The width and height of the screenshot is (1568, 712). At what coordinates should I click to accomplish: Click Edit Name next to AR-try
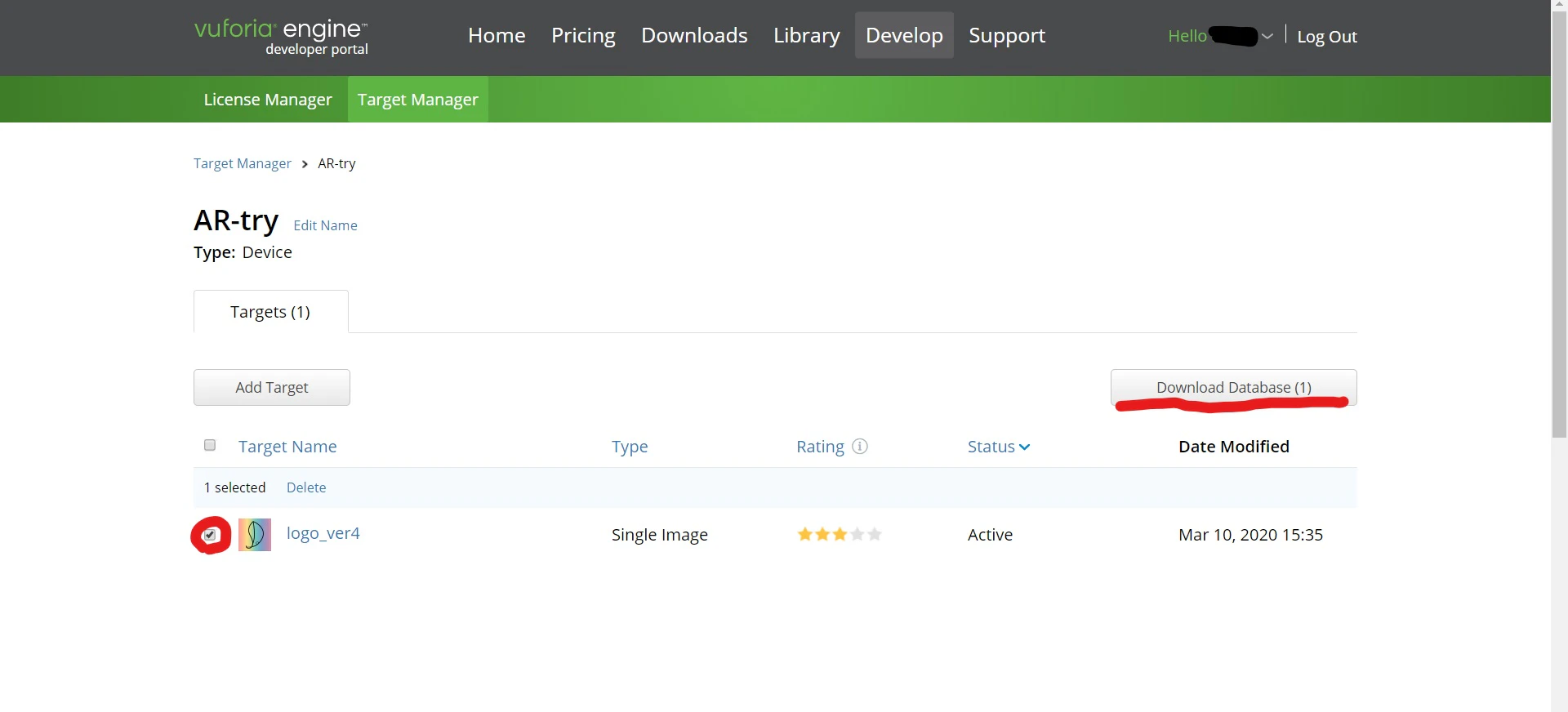[325, 225]
